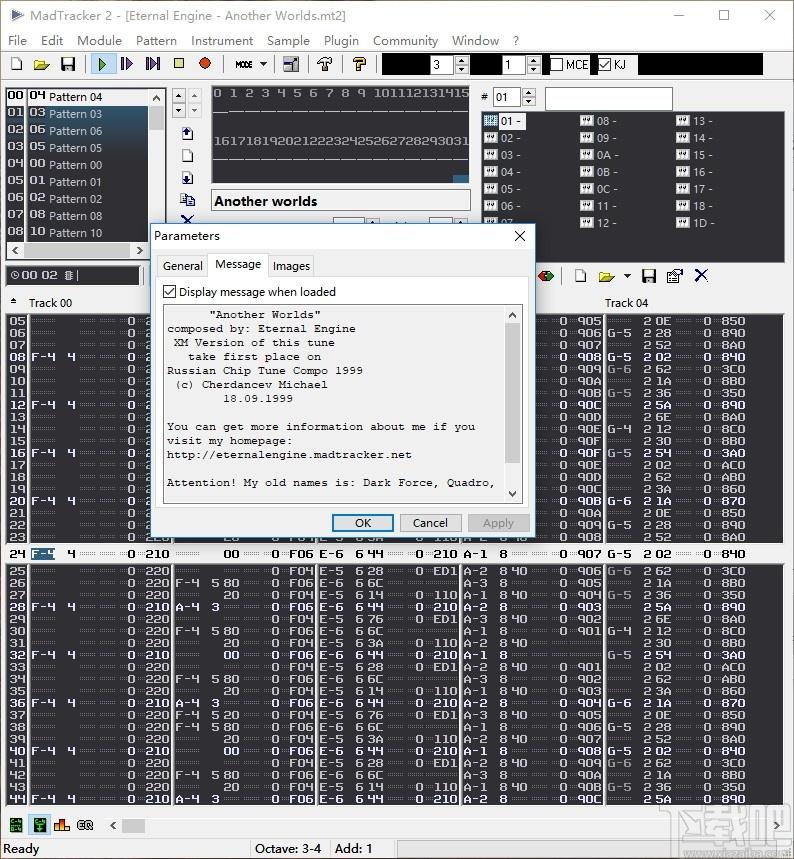Image resolution: width=794 pixels, height=859 pixels.
Task: Select instrument slot 1D
Action: click(695, 223)
